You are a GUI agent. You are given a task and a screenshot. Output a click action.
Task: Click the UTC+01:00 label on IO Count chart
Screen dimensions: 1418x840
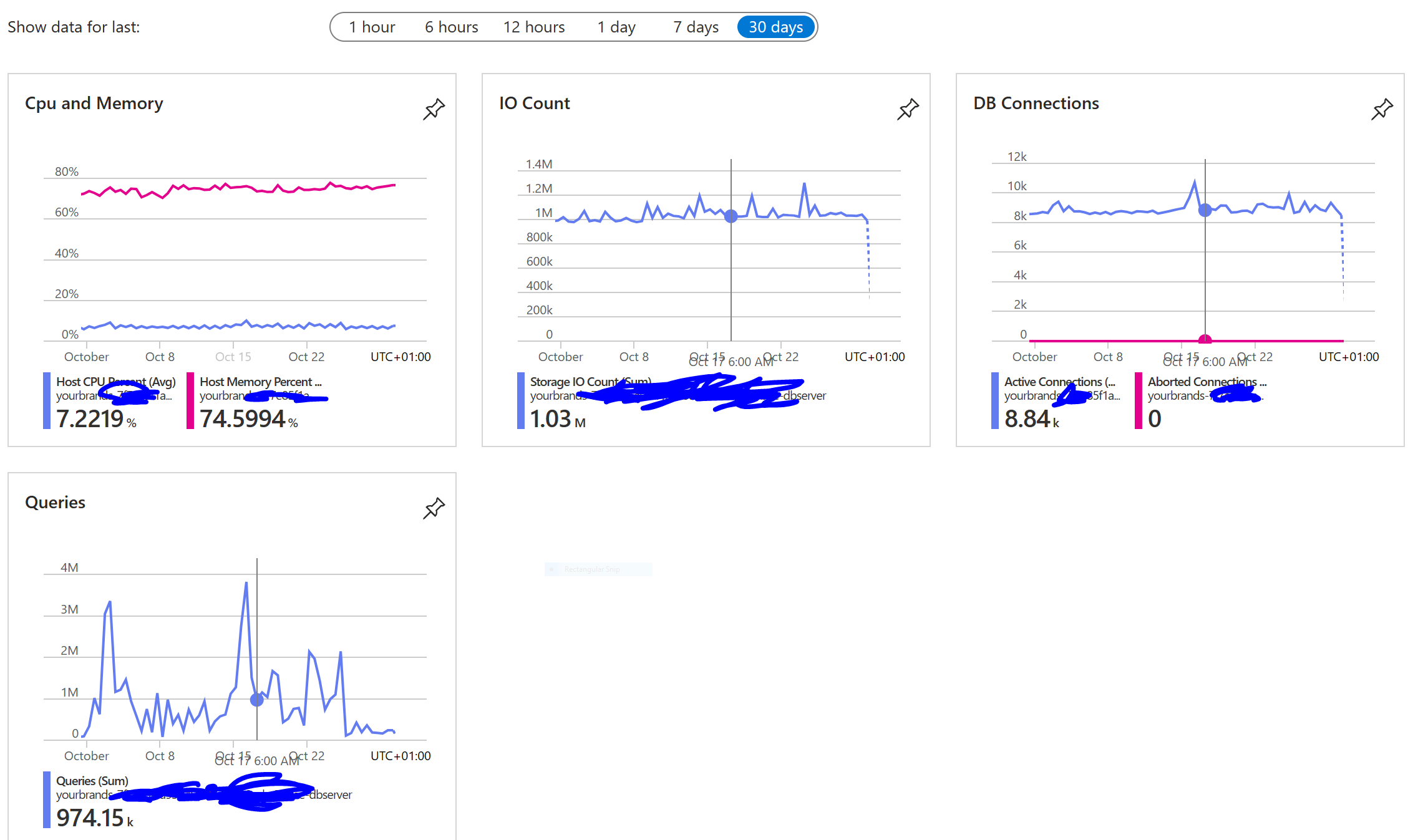tap(875, 357)
